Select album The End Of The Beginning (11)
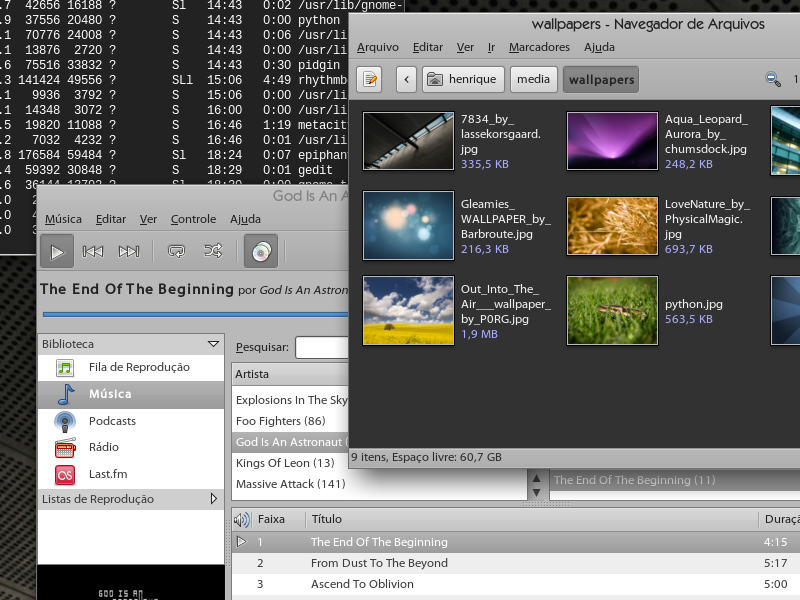The image size is (800, 600). click(675, 480)
